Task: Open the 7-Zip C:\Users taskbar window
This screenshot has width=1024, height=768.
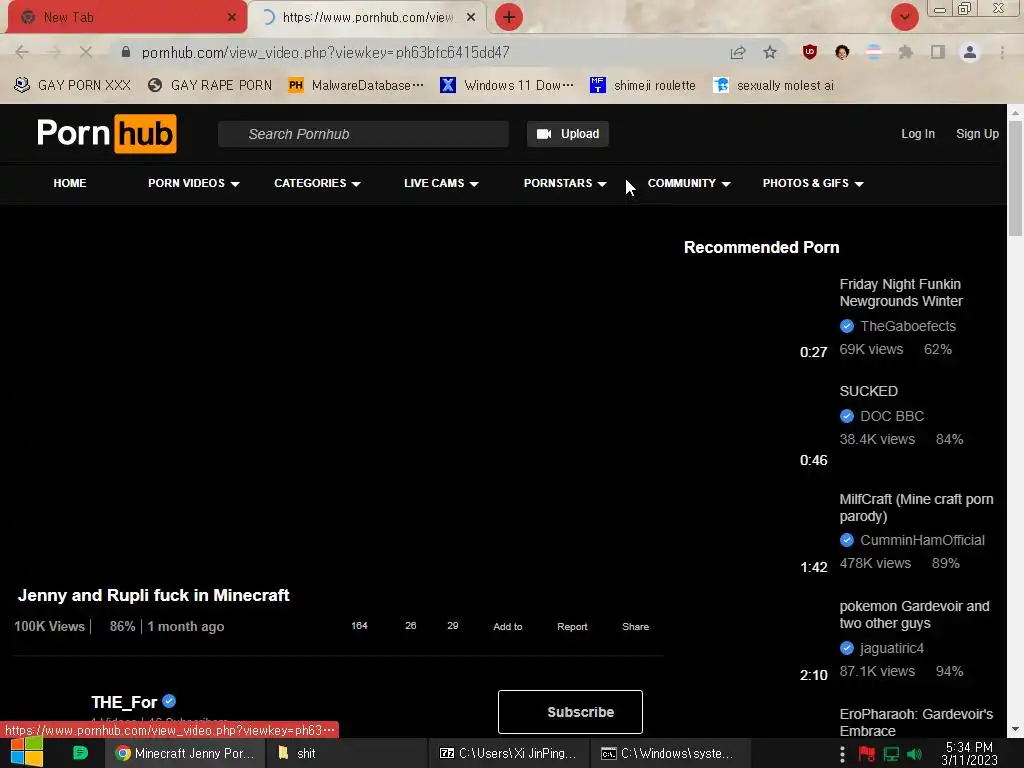Action: pos(508,753)
